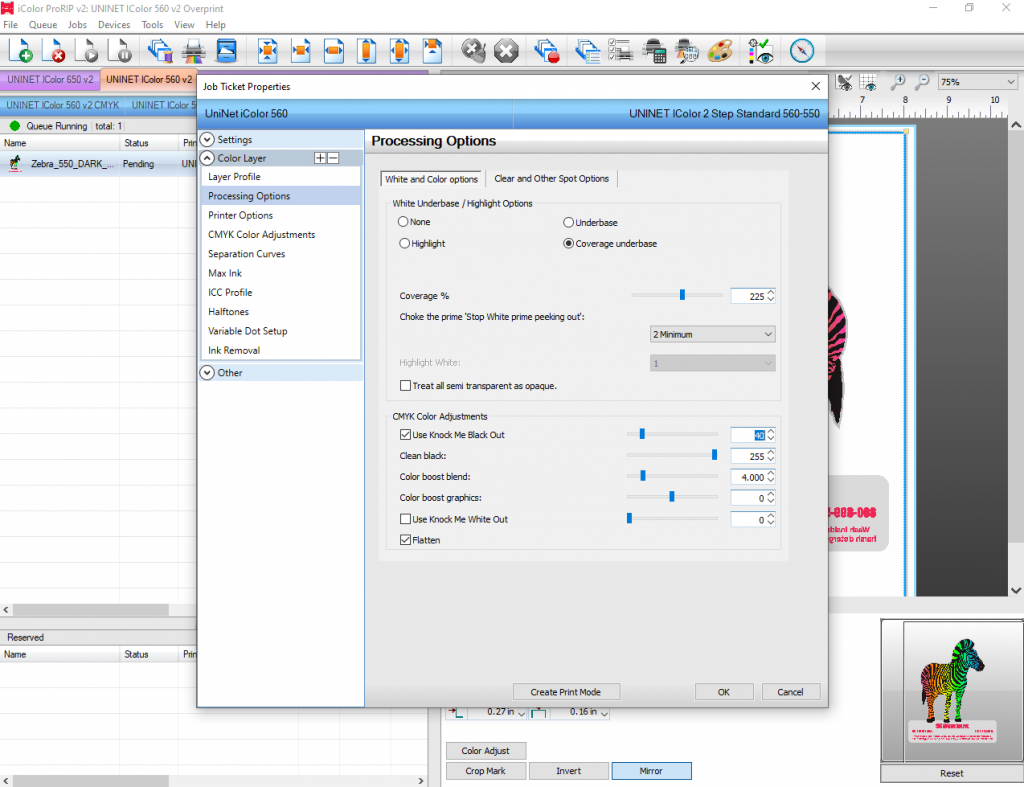Image resolution: width=1024 pixels, height=787 pixels.
Task: Click the scale to page width icon
Action: click(334, 50)
